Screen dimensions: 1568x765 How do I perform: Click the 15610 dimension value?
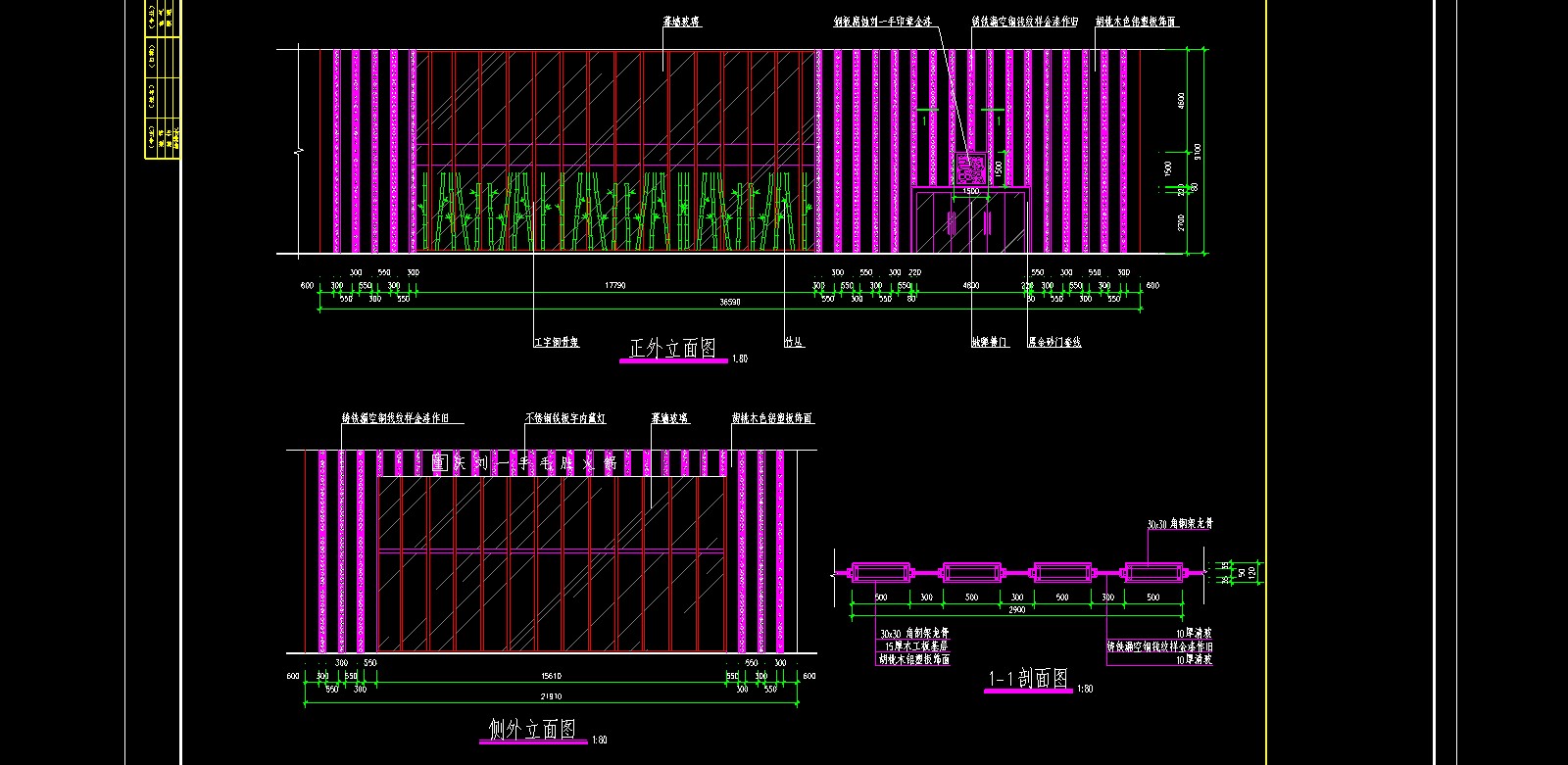[551, 676]
